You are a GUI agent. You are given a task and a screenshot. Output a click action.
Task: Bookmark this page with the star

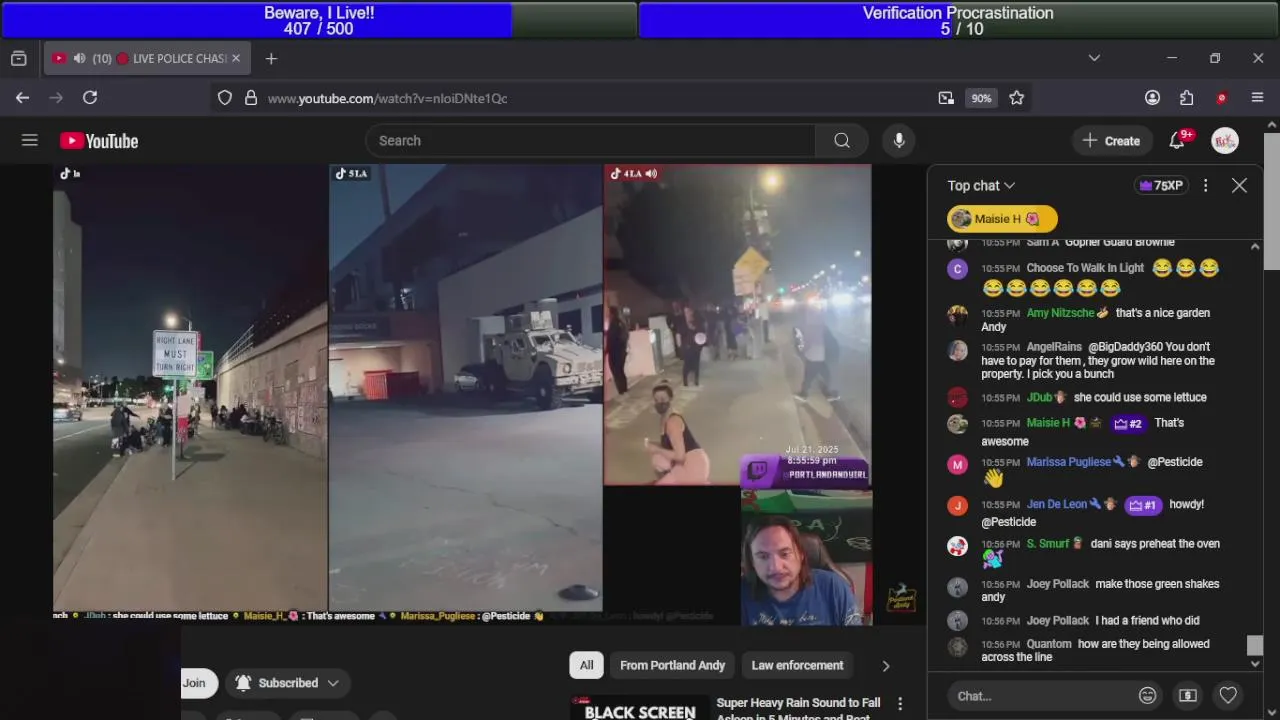1017,98
